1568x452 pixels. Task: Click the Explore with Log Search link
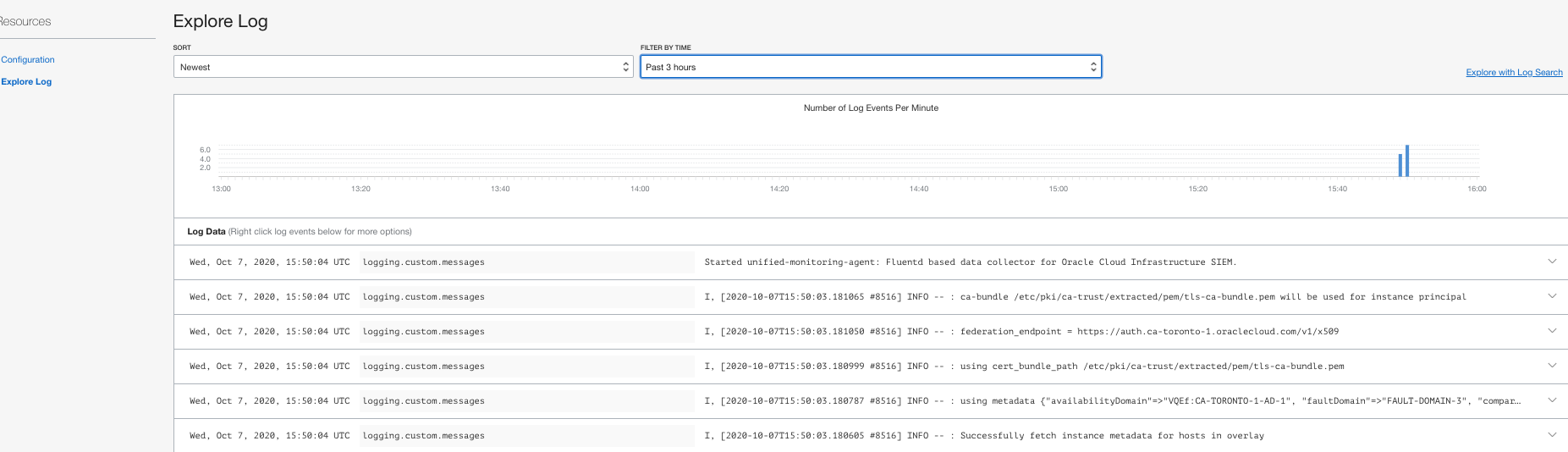[x=1514, y=73]
